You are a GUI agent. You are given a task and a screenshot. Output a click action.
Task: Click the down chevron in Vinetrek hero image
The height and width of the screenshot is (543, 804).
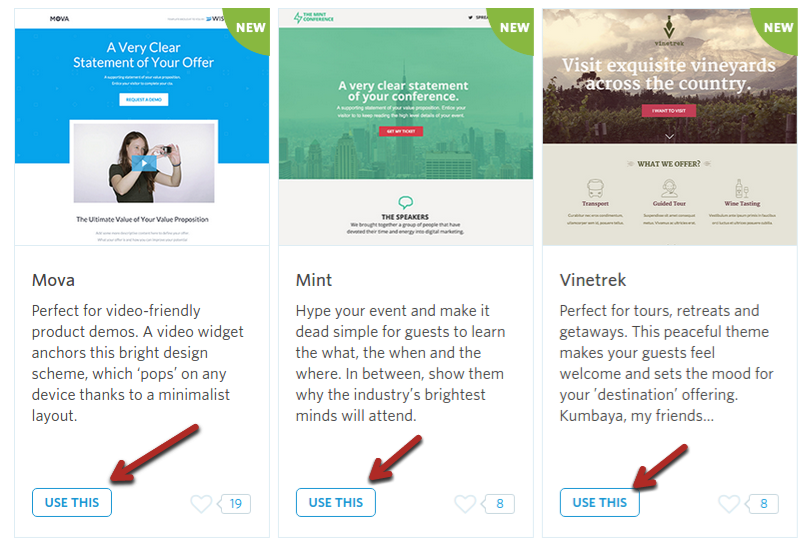click(x=670, y=136)
